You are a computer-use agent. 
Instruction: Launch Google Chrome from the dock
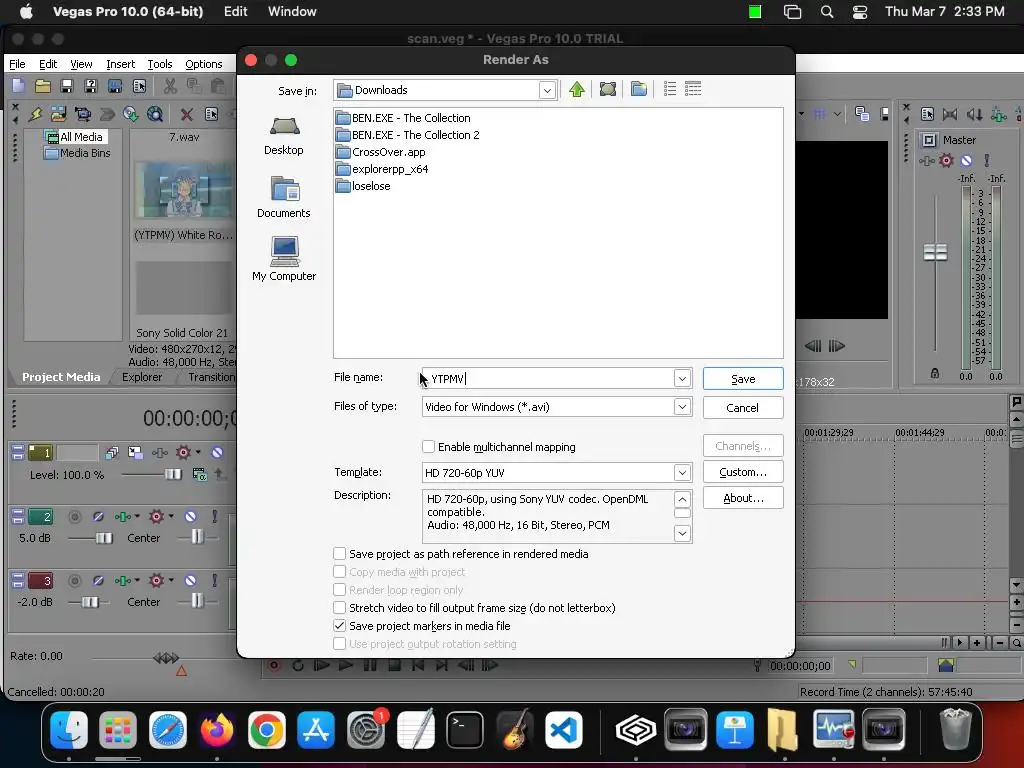pos(266,729)
